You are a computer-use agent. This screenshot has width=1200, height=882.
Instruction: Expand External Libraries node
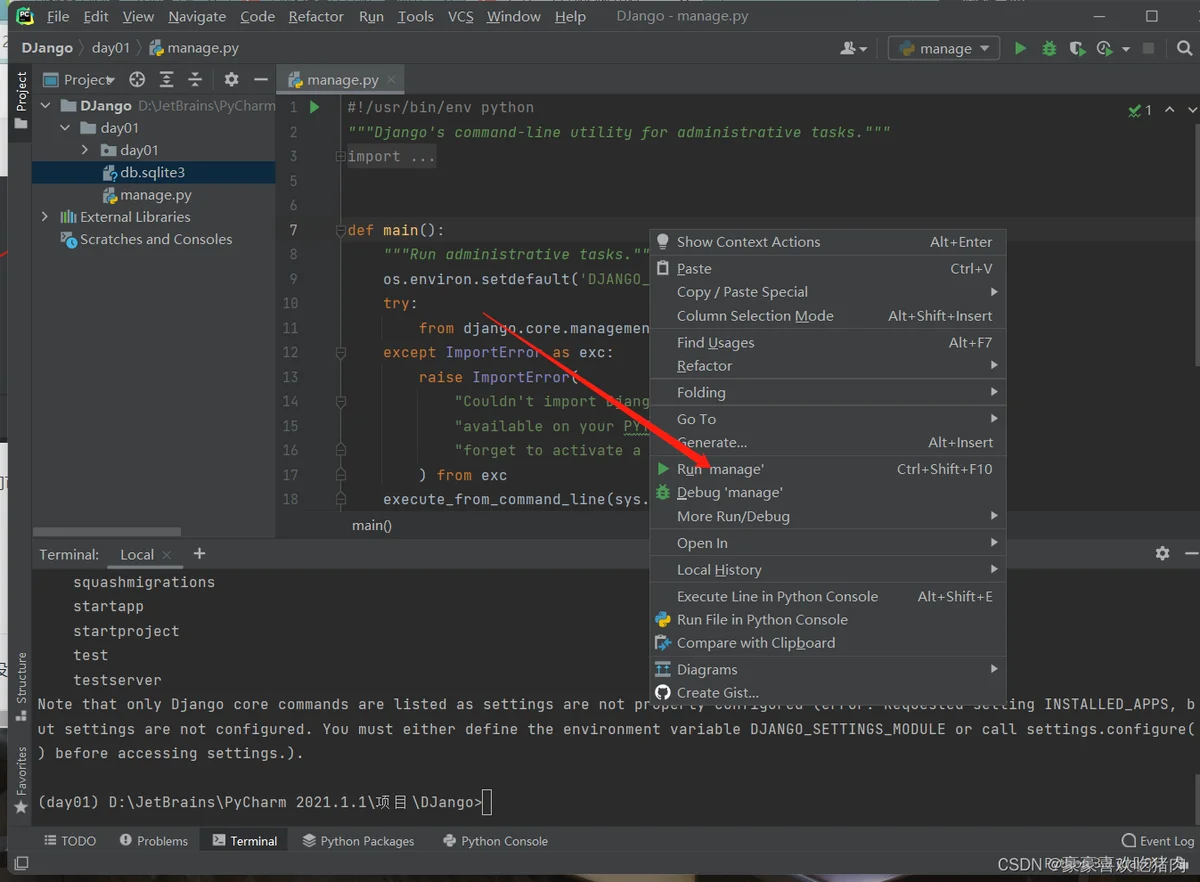point(45,217)
